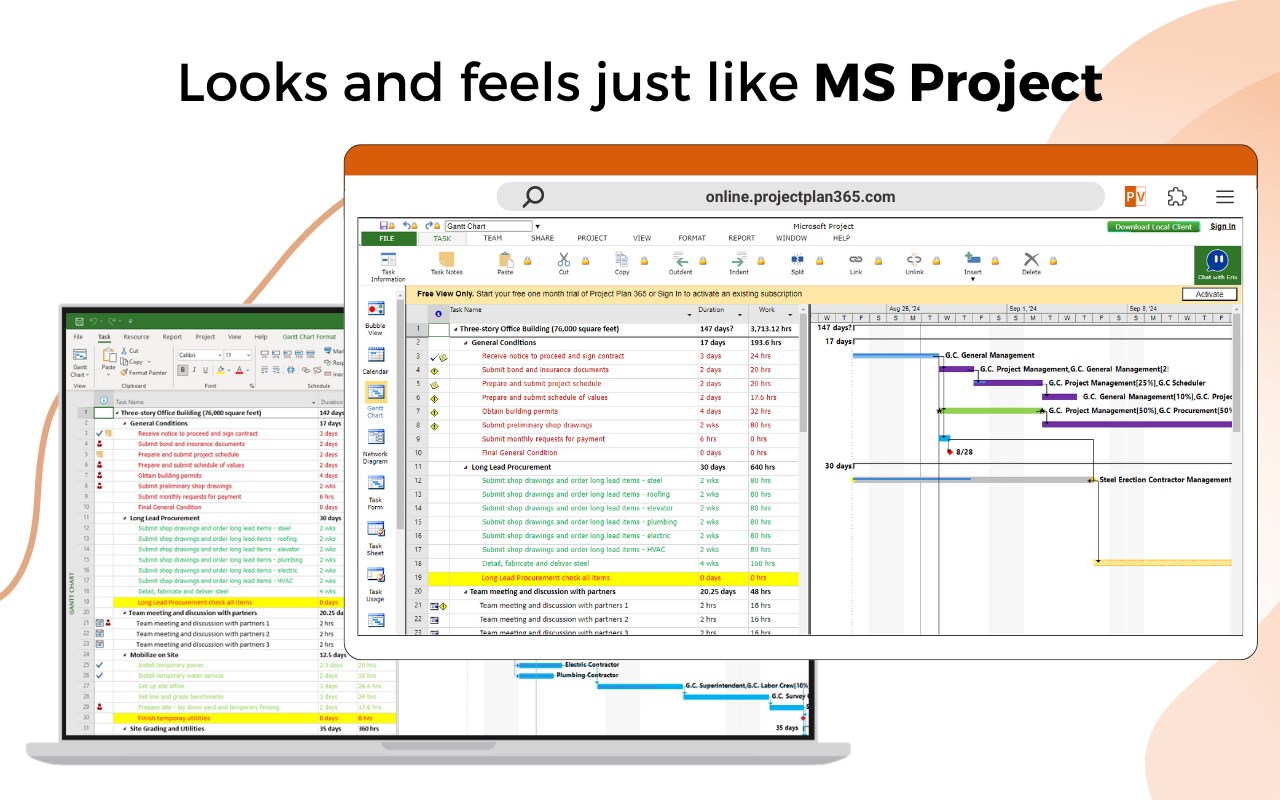Open the HELP tab
The image size is (1280, 800).
click(842, 238)
